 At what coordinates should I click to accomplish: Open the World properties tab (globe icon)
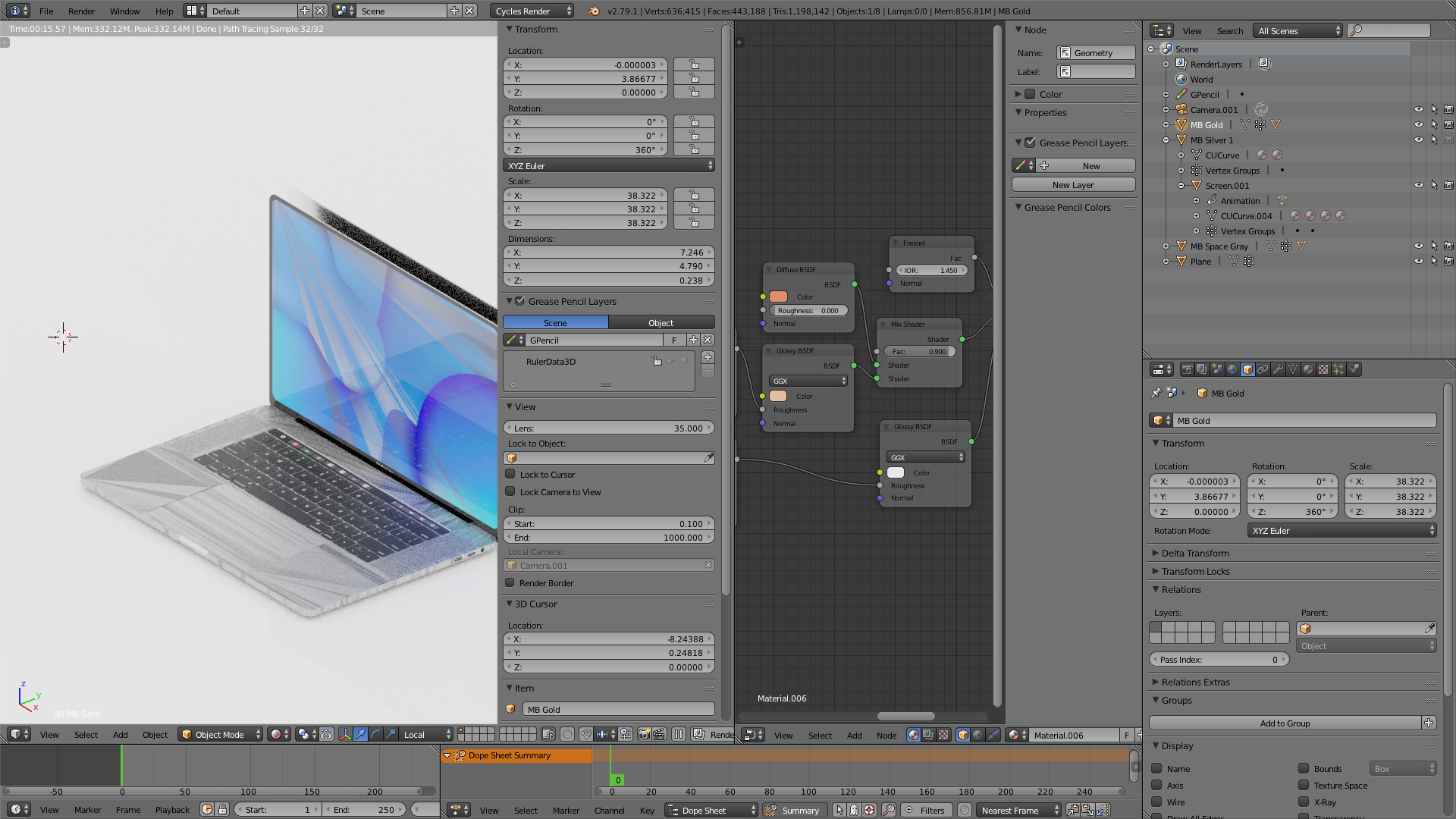point(1232,369)
